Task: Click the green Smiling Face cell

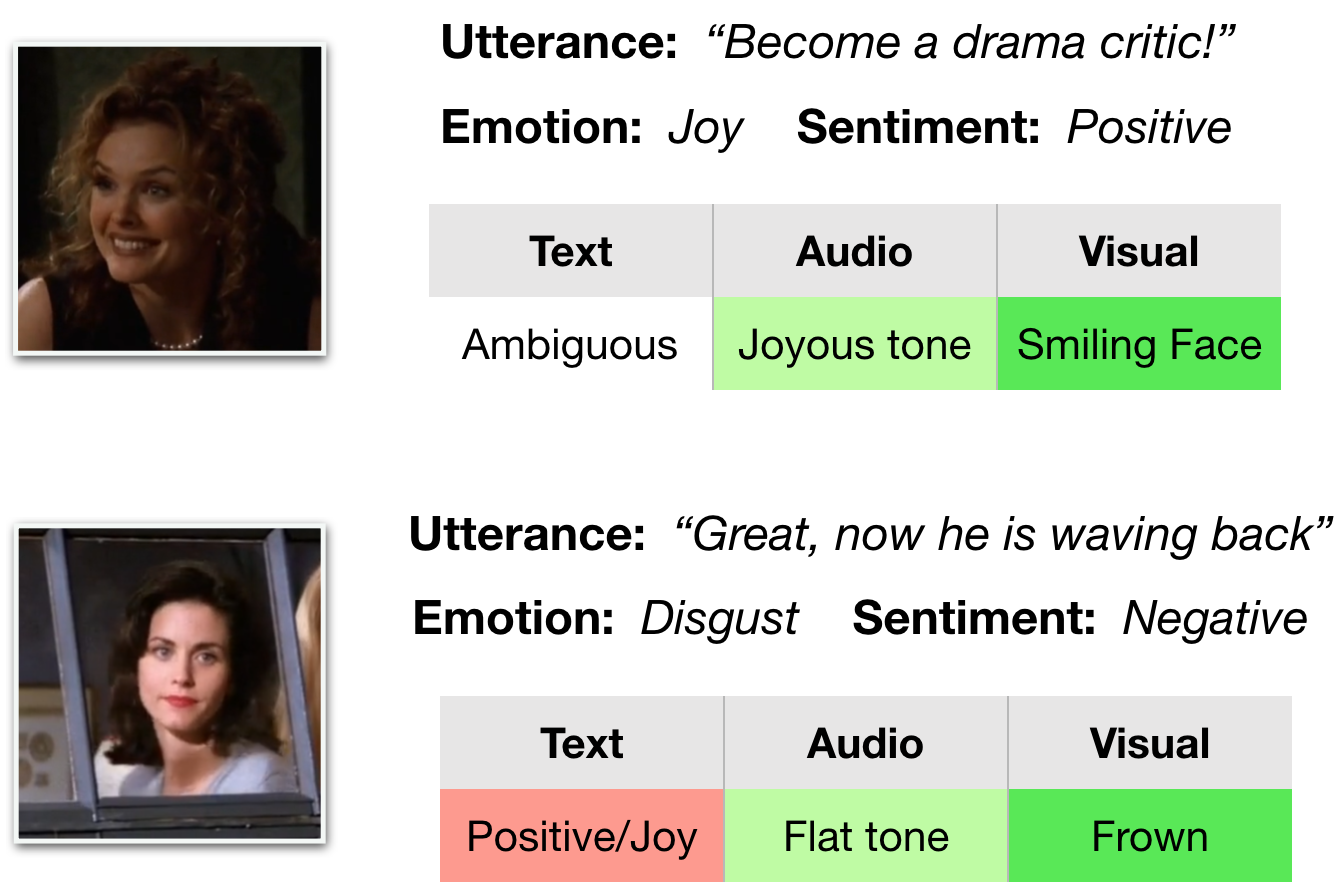Action: coord(1139,344)
